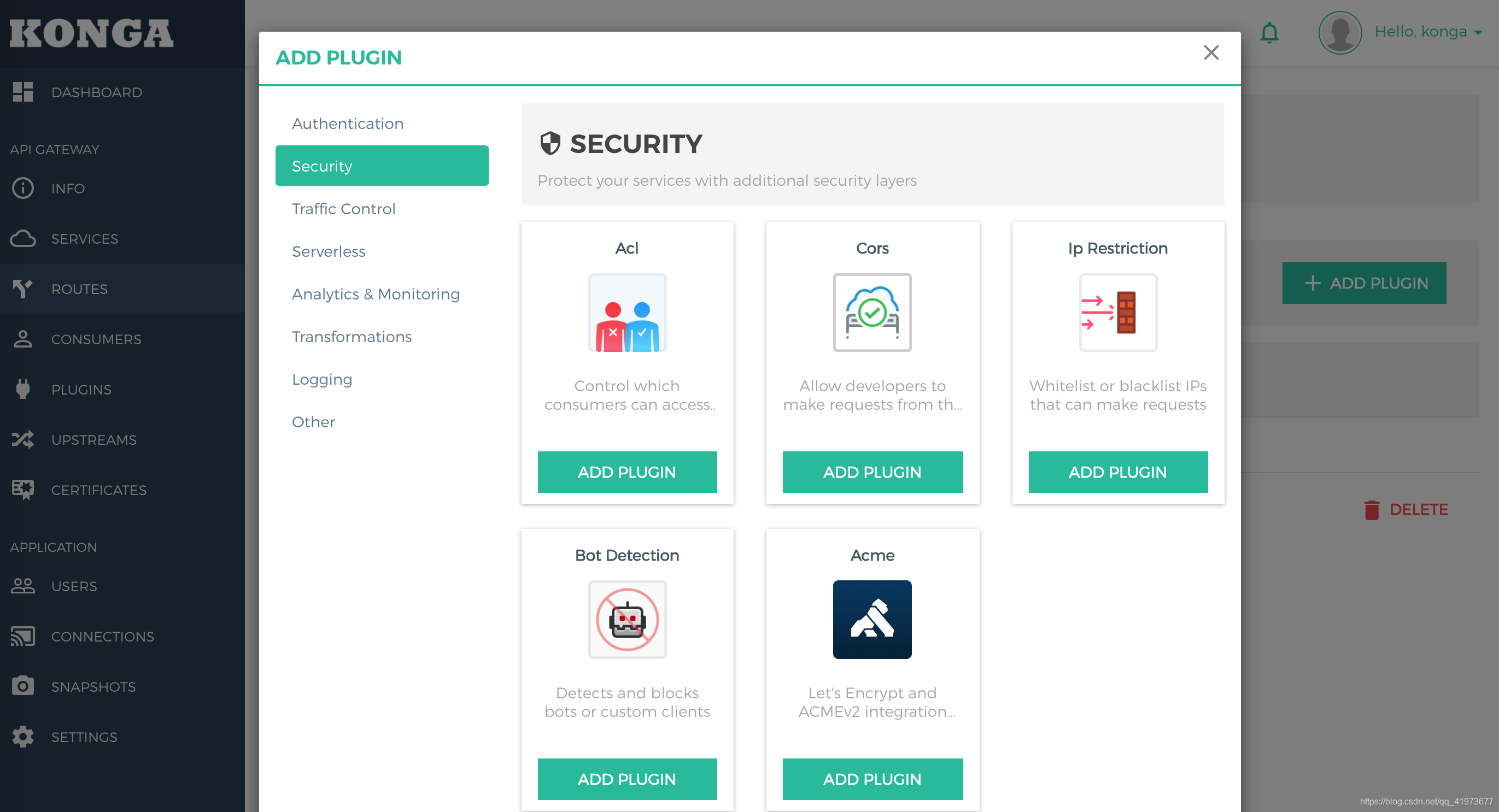Add the Acl plugin
This screenshot has width=1499, height=812.
626,472
